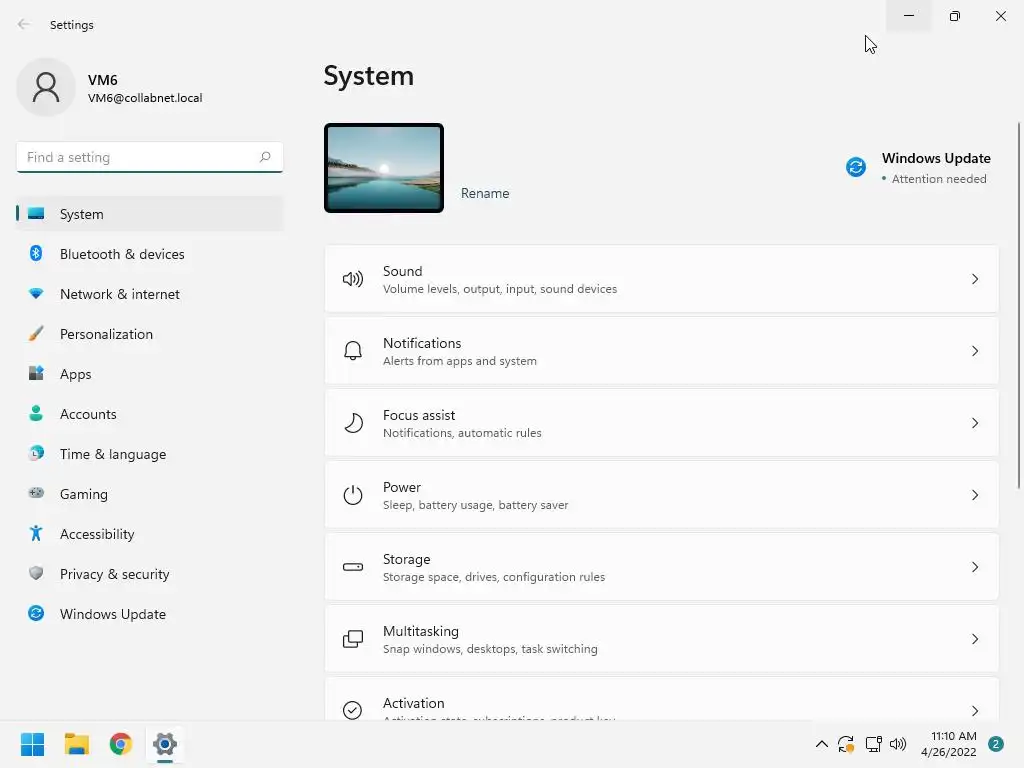Click the Time & language globe icon
The image size is (1024, 768).
pos(36,453)
